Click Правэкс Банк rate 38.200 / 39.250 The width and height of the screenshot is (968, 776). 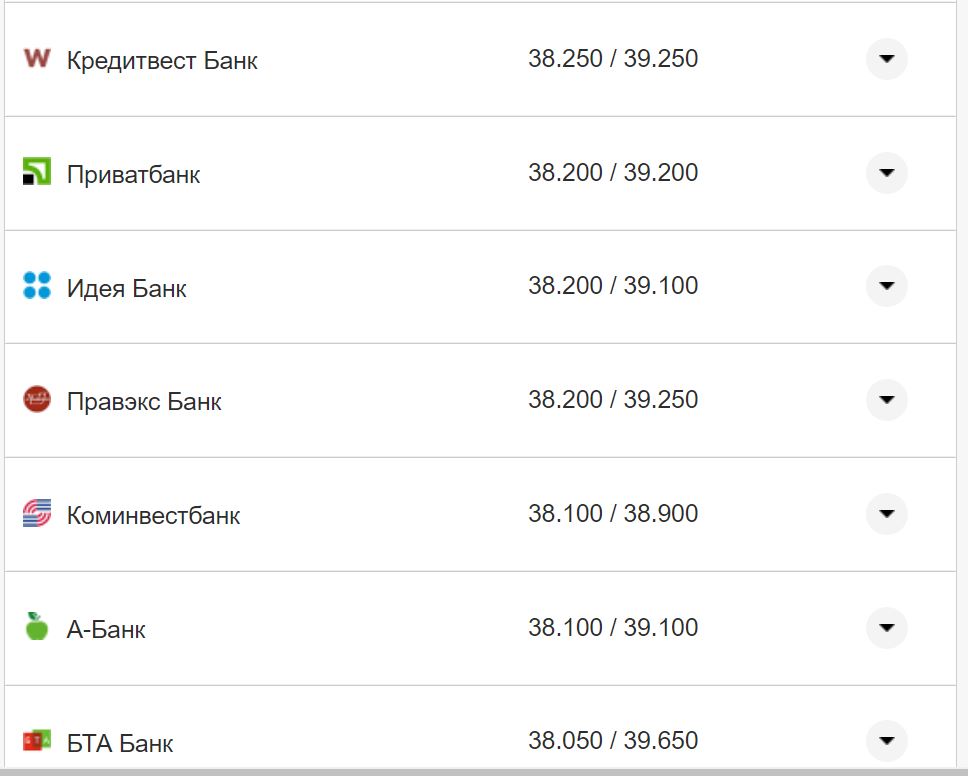click(613, 400)
